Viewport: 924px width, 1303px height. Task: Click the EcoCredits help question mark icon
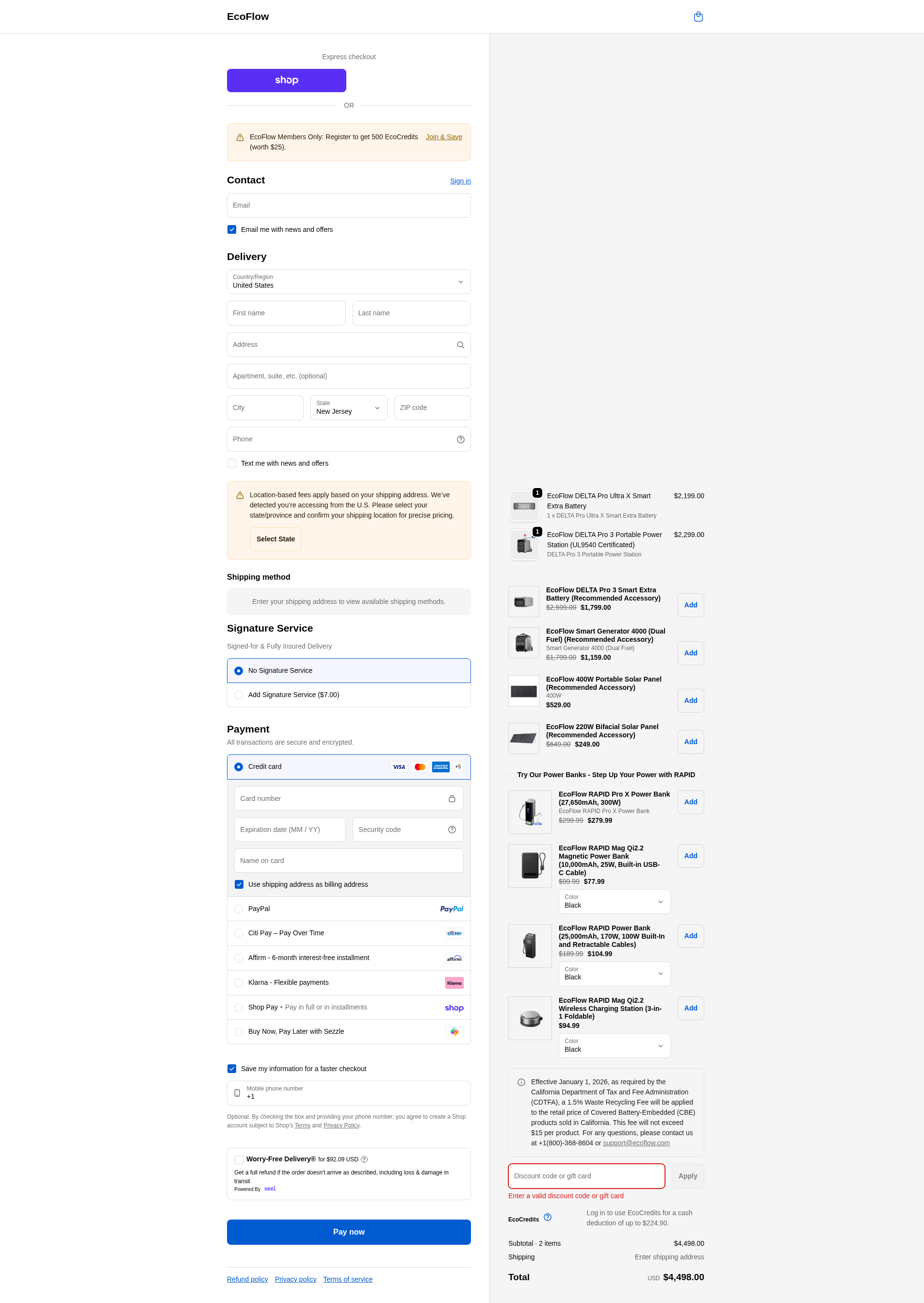(547, 1217)
